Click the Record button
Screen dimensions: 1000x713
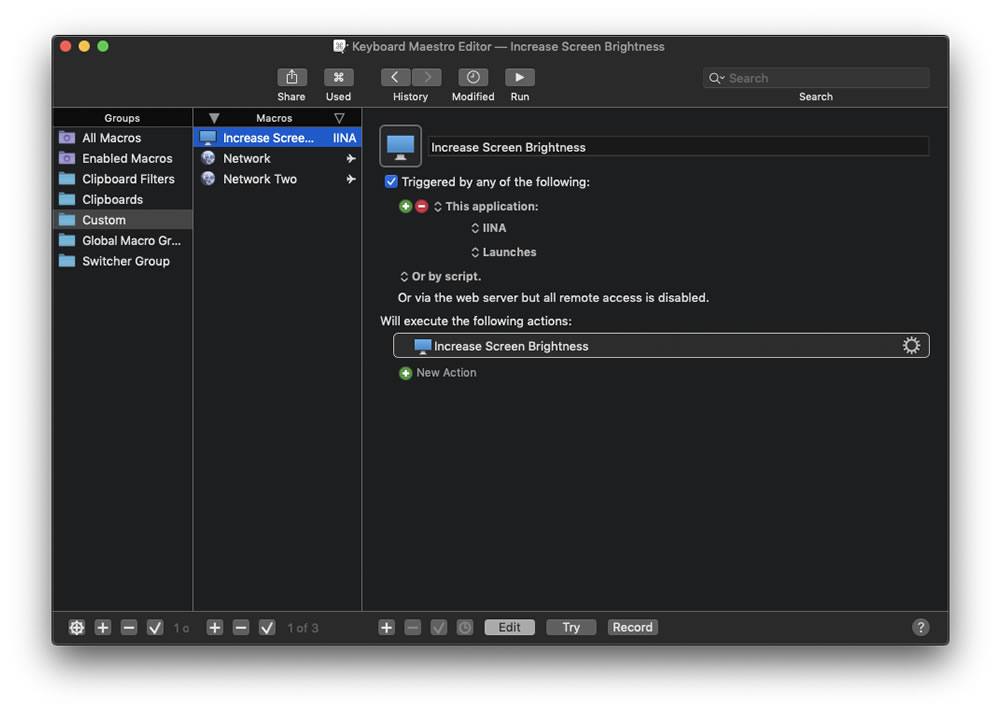[633, 628]
